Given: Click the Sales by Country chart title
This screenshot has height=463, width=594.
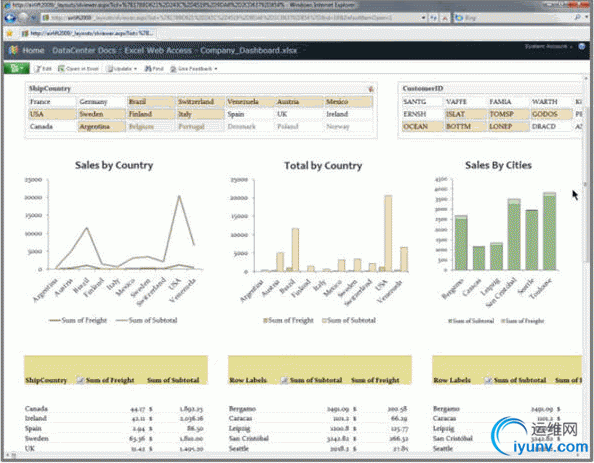Looking at the screenshot, I should 114,165.
